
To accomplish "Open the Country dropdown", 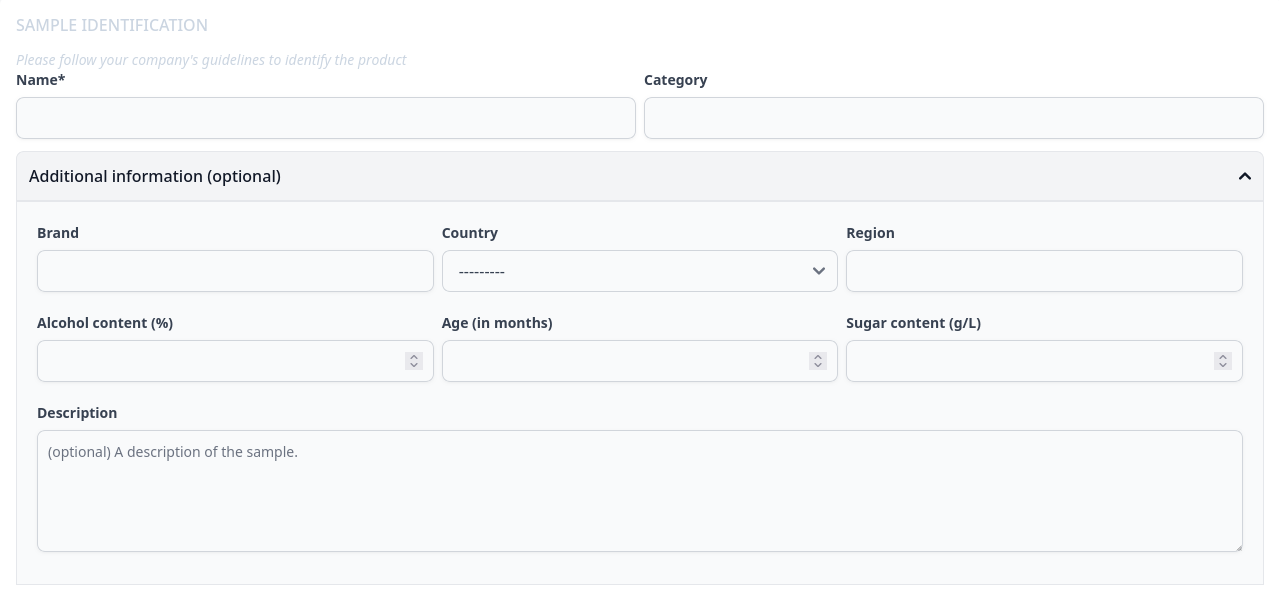I will point(640,271).
